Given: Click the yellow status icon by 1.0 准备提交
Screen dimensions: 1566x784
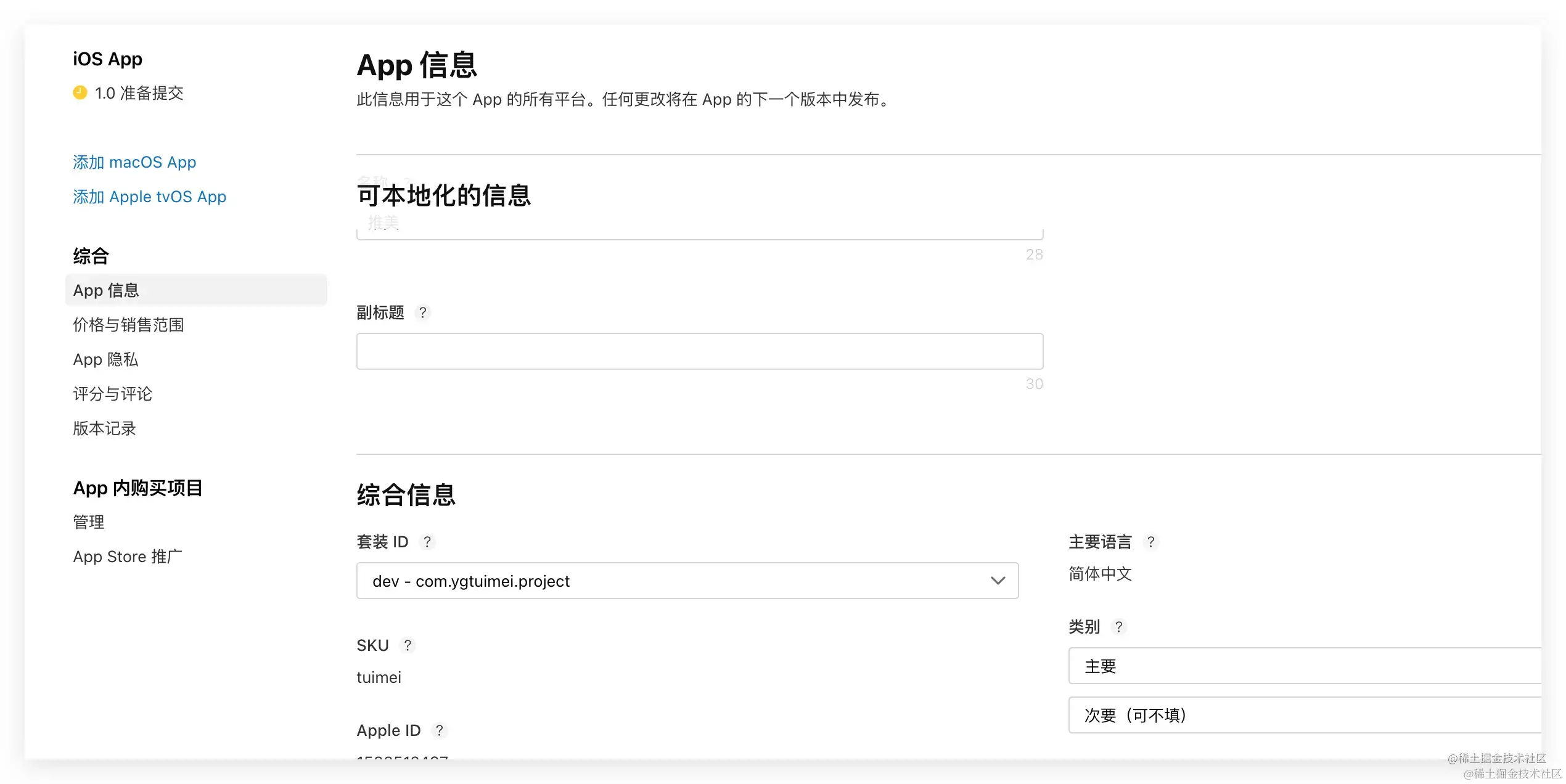Looking at the screenshot, I should click(x=80, y=93).
